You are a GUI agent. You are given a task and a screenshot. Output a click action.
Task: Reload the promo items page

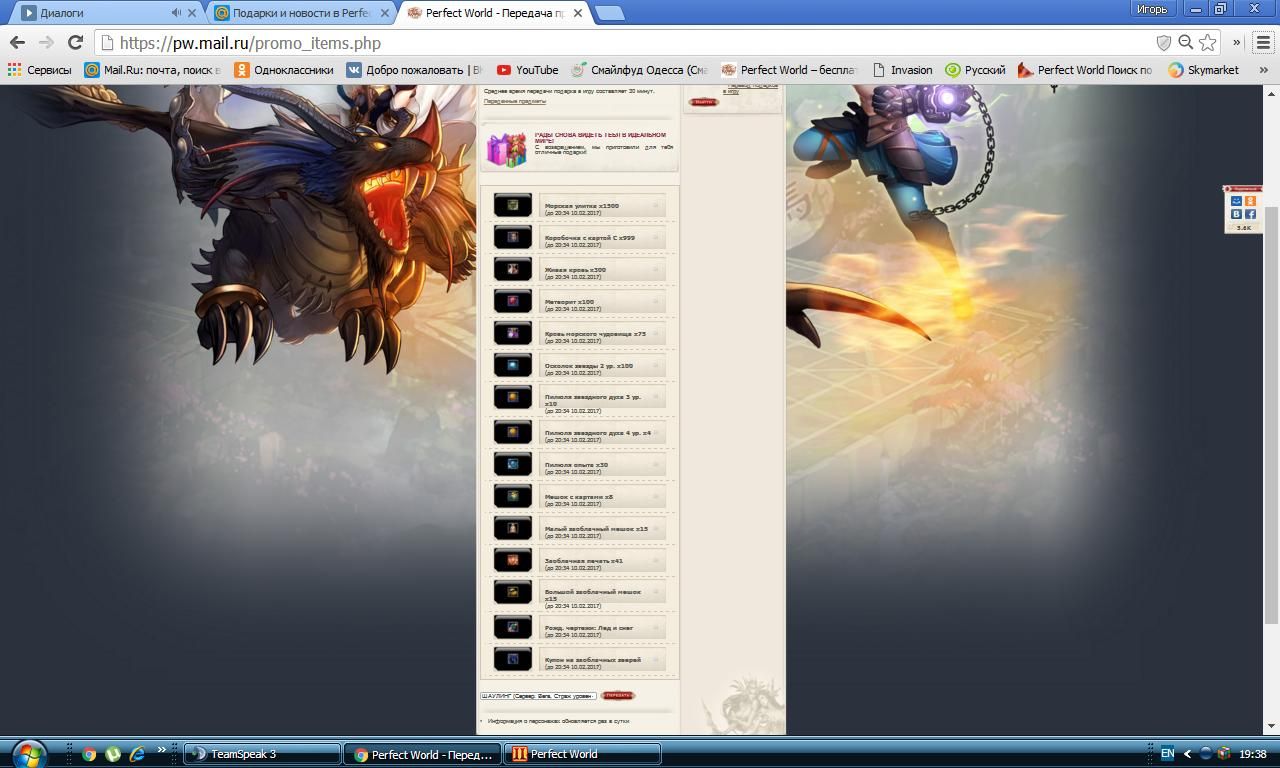pos(75,42)
